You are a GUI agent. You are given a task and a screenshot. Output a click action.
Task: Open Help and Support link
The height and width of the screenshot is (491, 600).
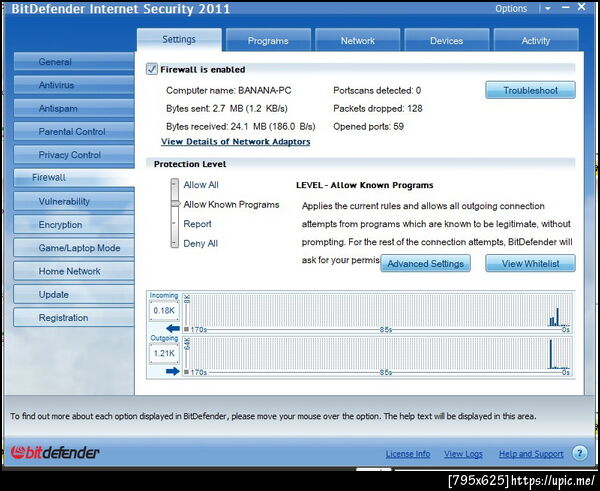tap(531, 454)
